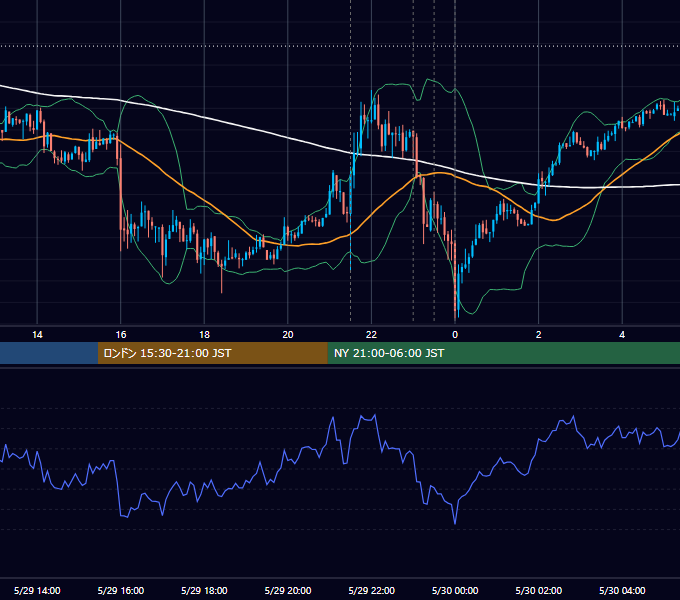The width and height of the screenshot is (680, 600).
Task: Click the 5/30 02:00 date label
Action: tap(539, 590)
